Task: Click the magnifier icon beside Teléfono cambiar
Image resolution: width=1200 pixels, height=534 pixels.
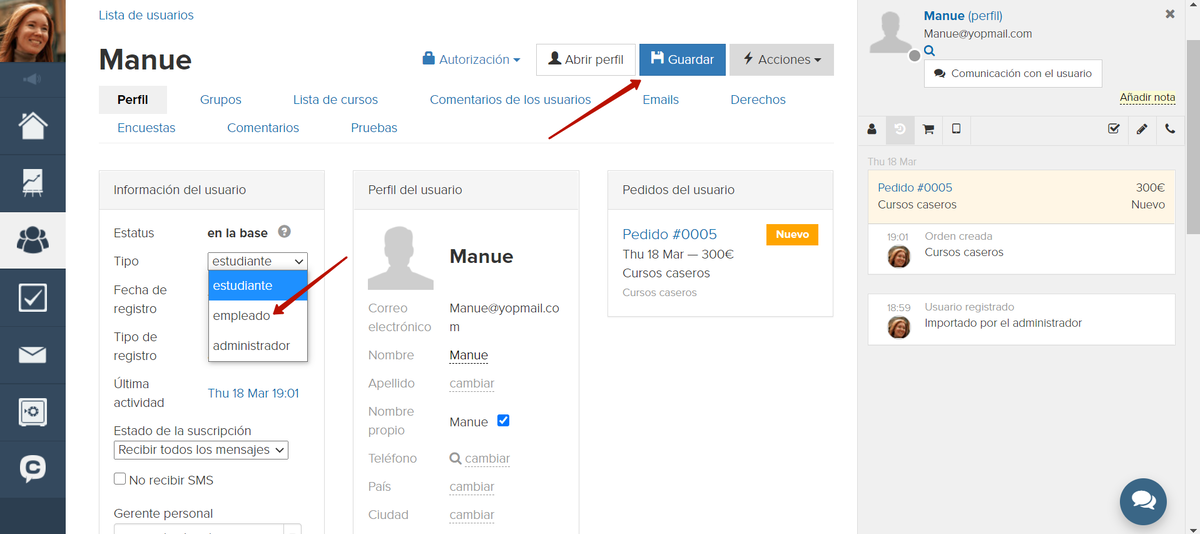Action: [x=456, y=459]
